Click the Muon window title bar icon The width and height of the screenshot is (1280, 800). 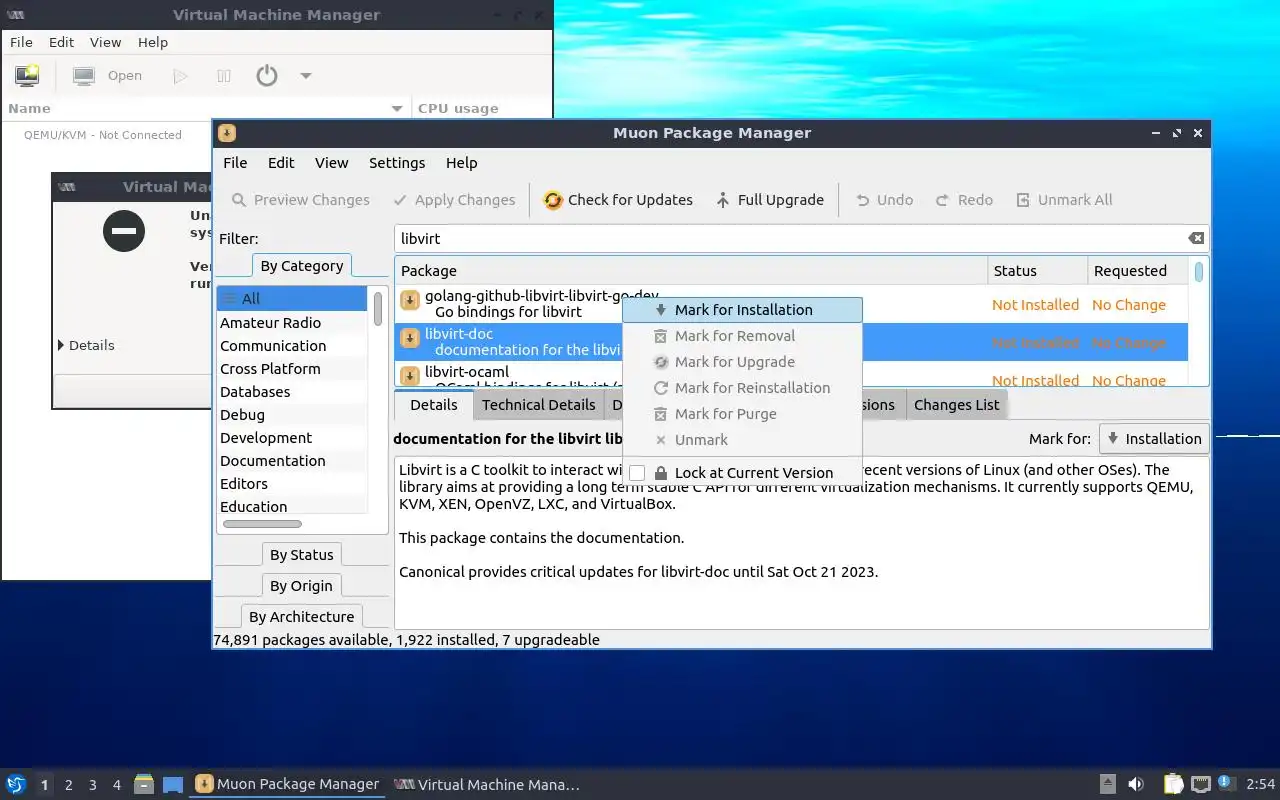(x=227, y=133)
